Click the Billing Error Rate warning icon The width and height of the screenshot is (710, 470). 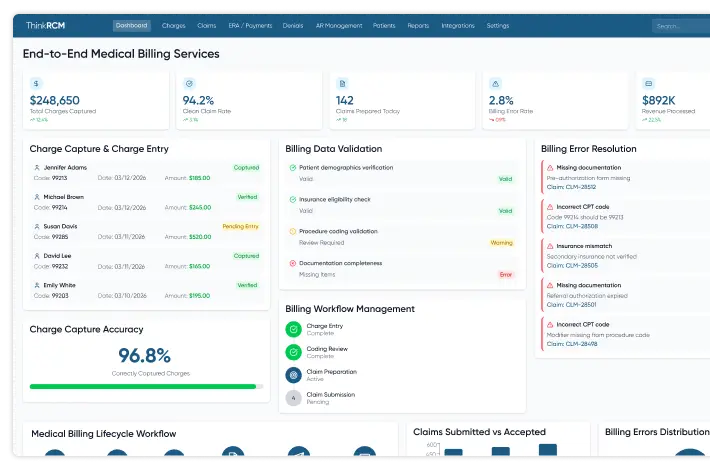[x=495, y=83]
